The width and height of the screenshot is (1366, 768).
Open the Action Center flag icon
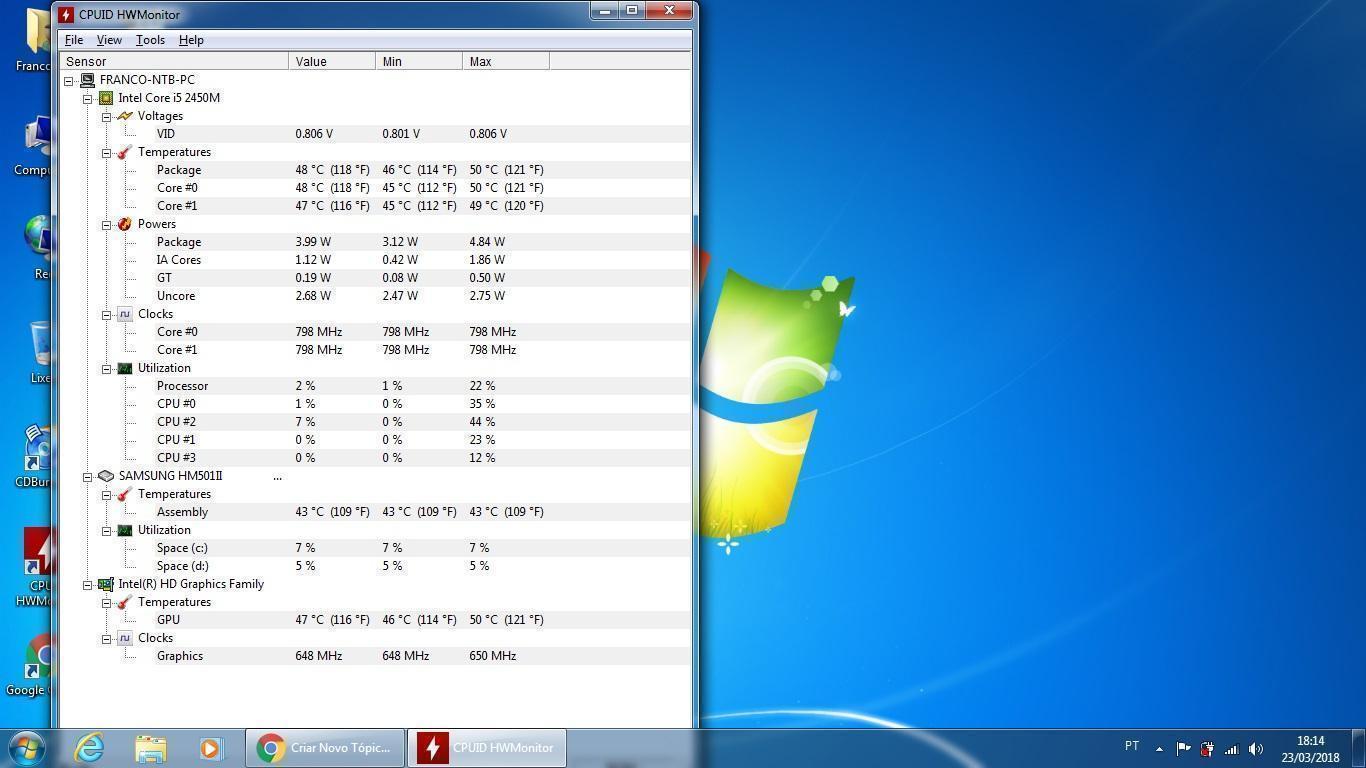pyautogui.click(x=1183, y=748)
